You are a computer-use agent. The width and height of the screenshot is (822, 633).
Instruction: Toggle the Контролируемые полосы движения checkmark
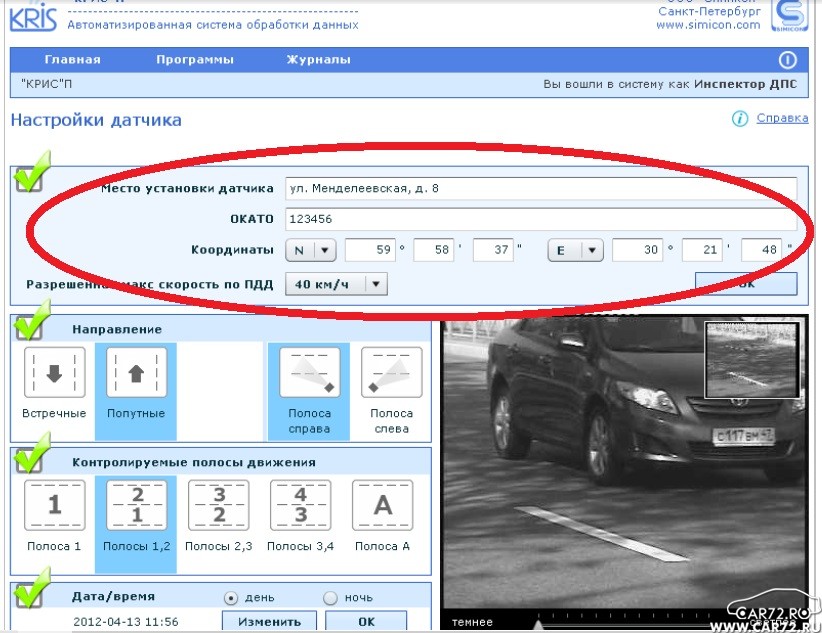31,454
